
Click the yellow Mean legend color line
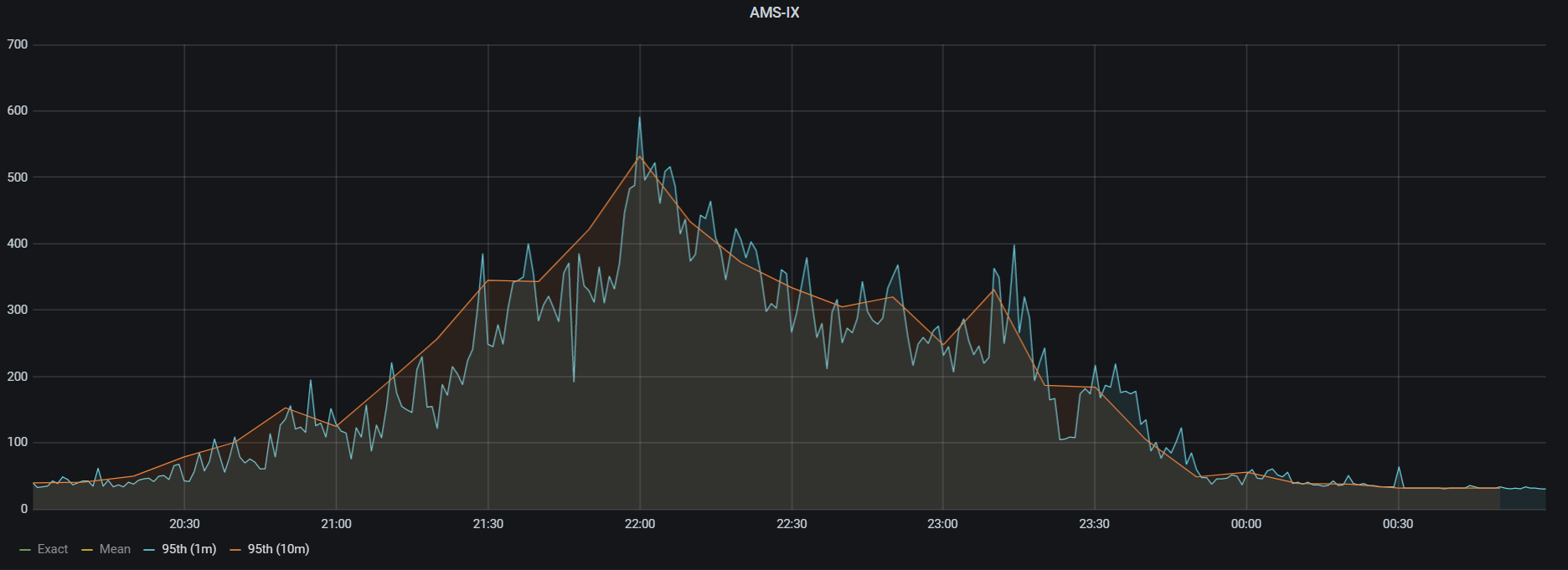[x=87, y=550]
